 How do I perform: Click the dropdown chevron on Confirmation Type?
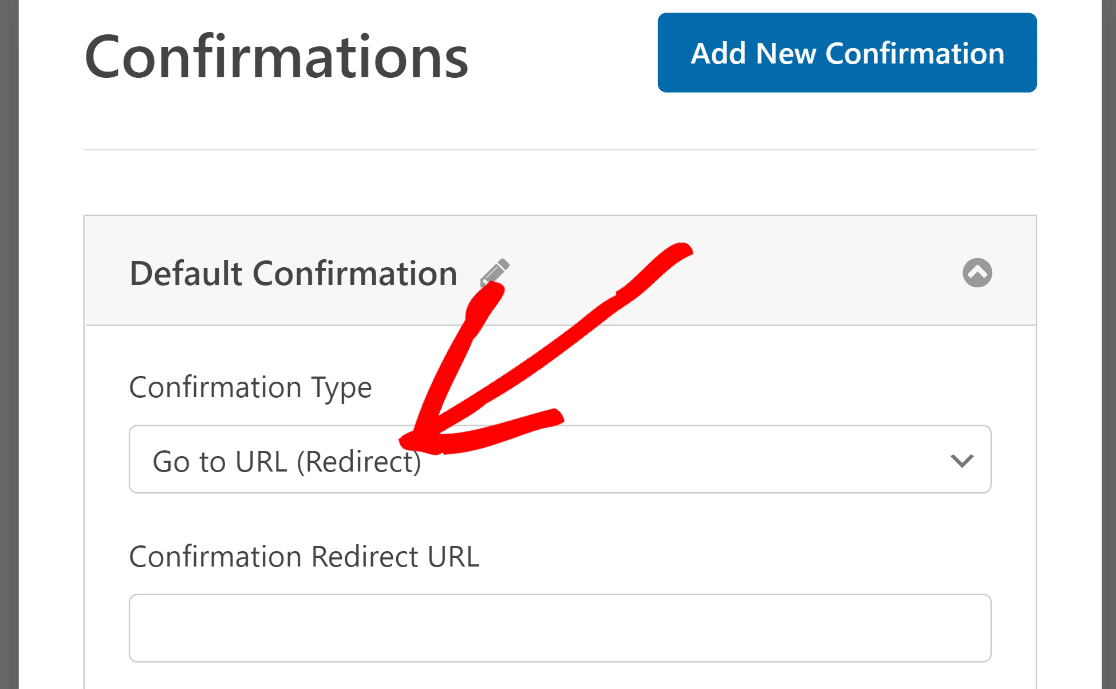point(960,459)
